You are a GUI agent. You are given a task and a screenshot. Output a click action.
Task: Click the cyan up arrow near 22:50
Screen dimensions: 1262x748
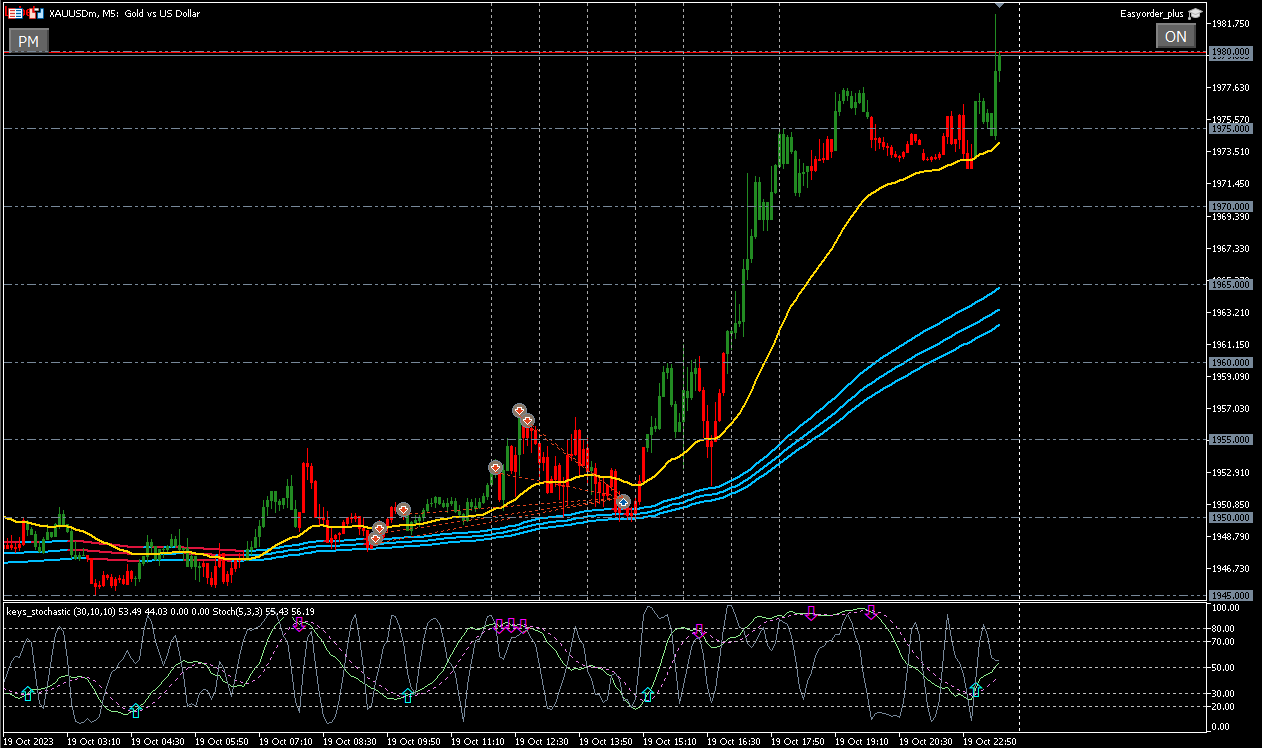976,690
